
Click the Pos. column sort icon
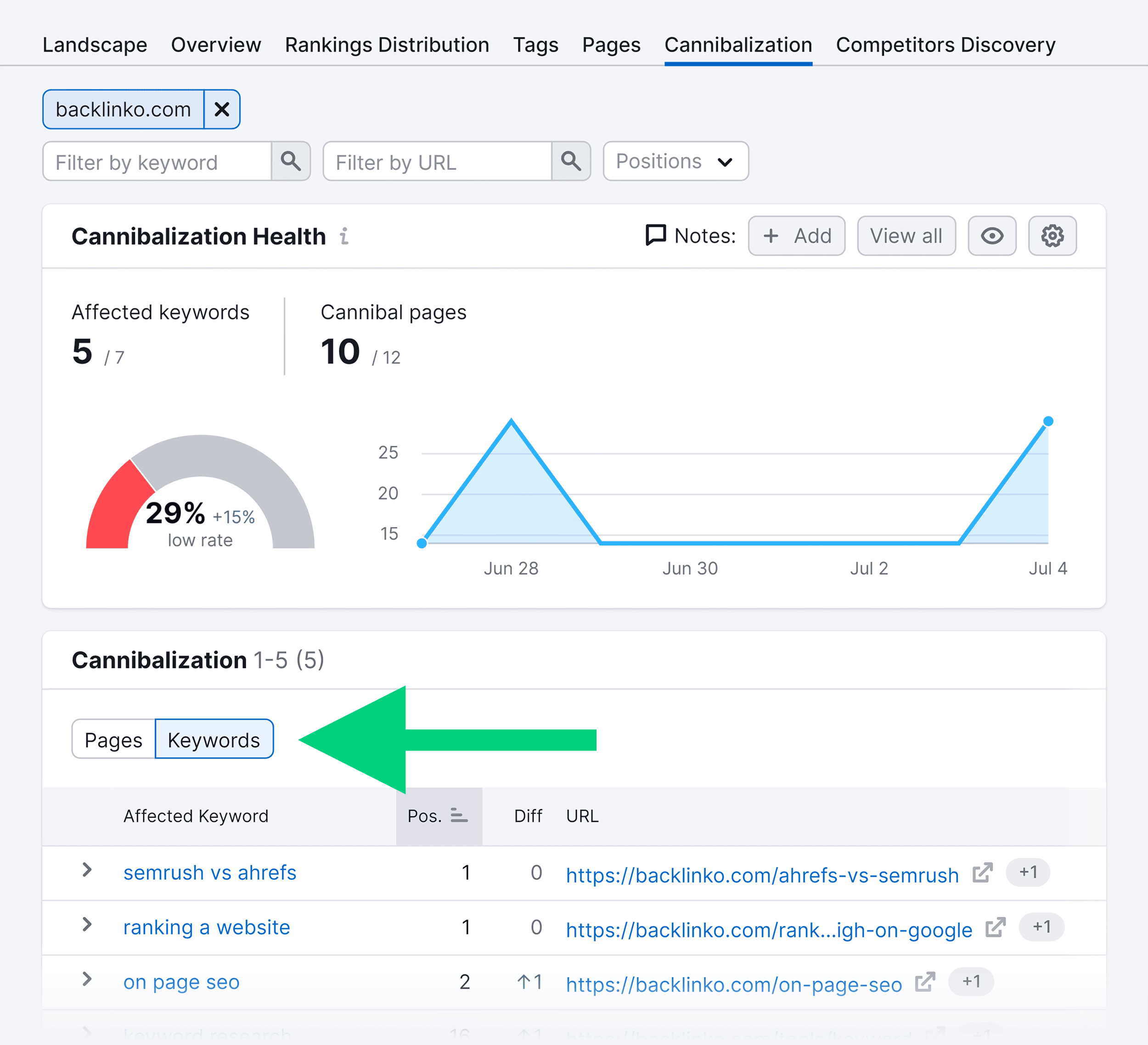pos(459,815)
